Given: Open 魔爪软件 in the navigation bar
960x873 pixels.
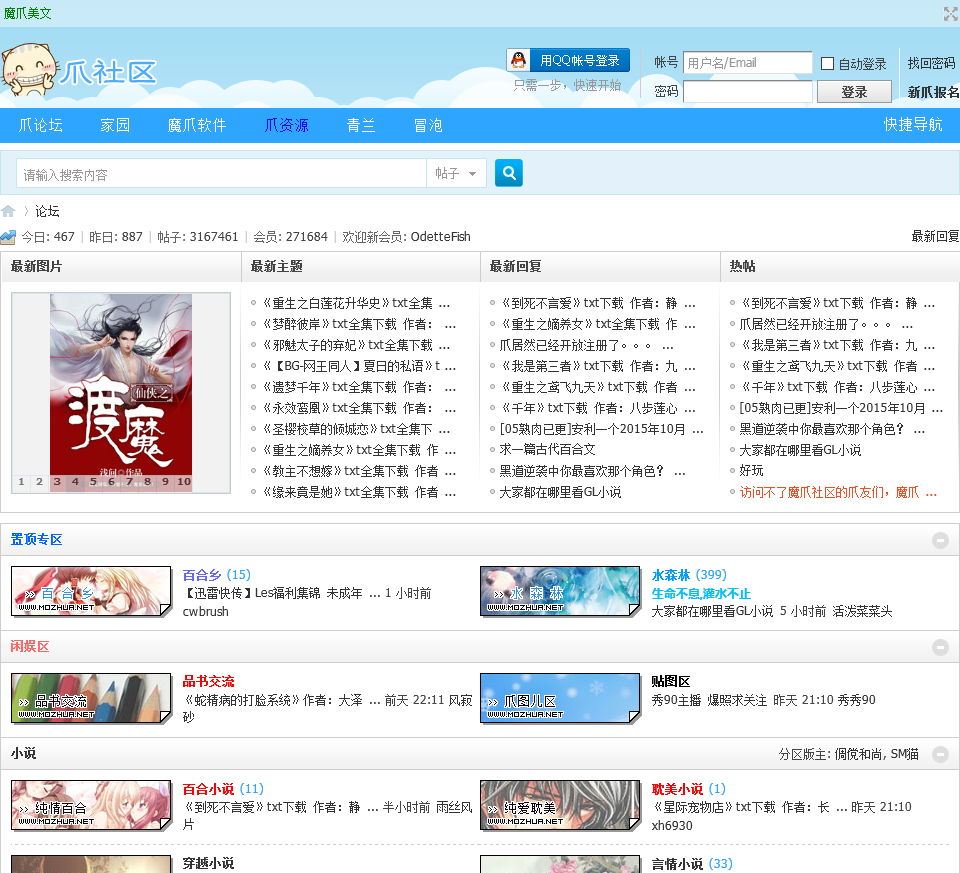Looking at the screenshot, I should tap(197, 126).
